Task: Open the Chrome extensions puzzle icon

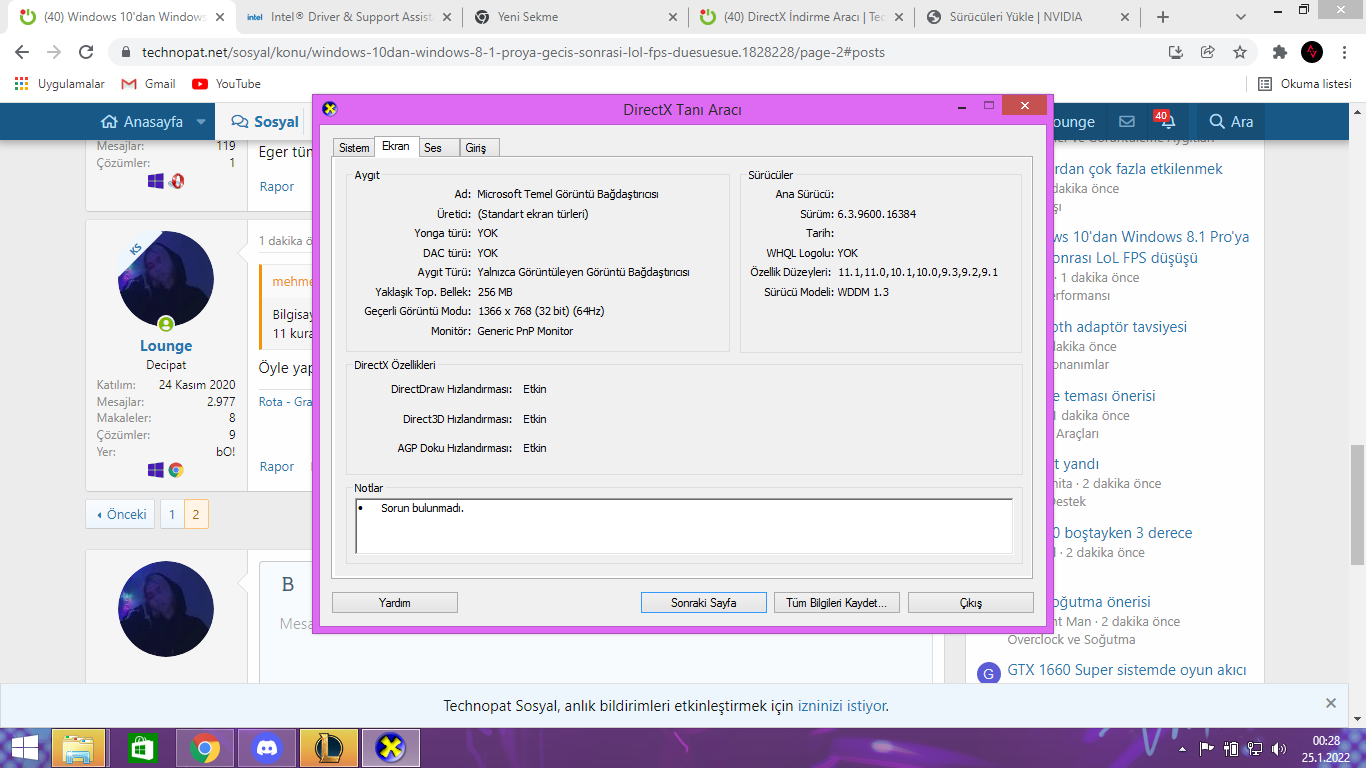Action: [x=1280, y=52]
